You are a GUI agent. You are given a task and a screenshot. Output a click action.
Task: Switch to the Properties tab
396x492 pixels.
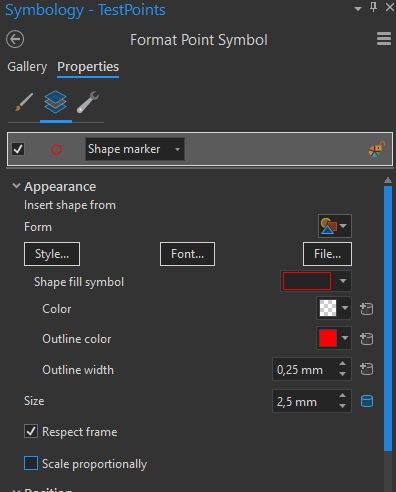(x=88, y=67)
